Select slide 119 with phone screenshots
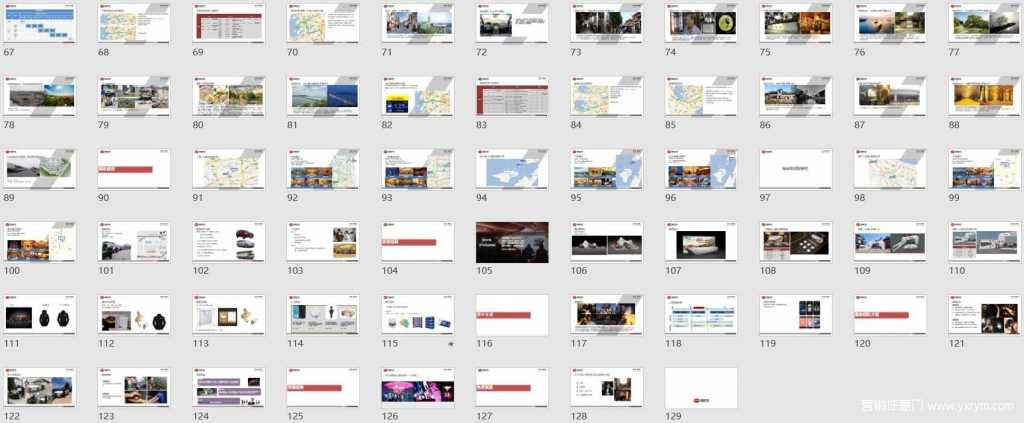This screenshot has height=423, width=1024. (795, 315)
